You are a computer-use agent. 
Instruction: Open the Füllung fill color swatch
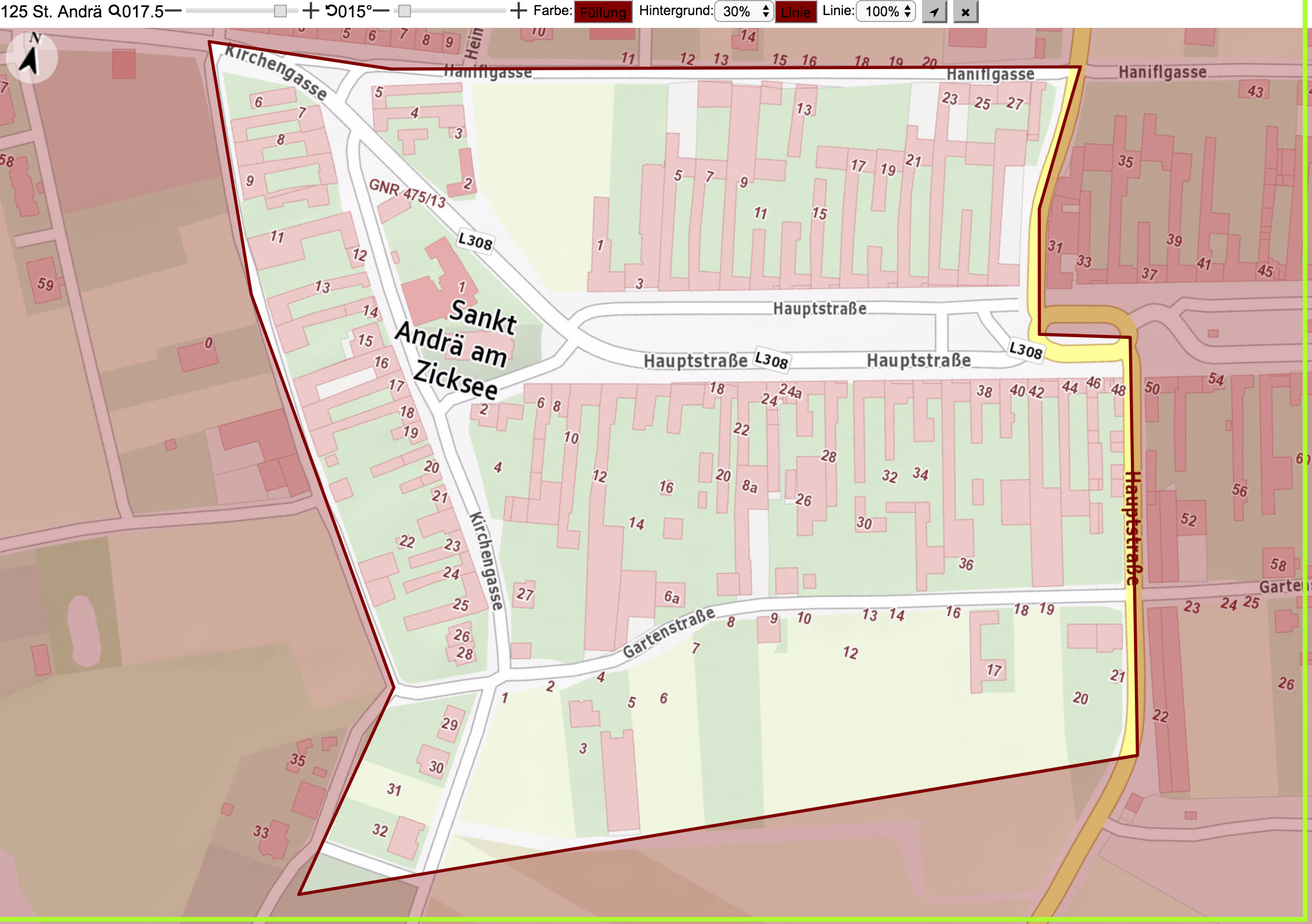603,12
